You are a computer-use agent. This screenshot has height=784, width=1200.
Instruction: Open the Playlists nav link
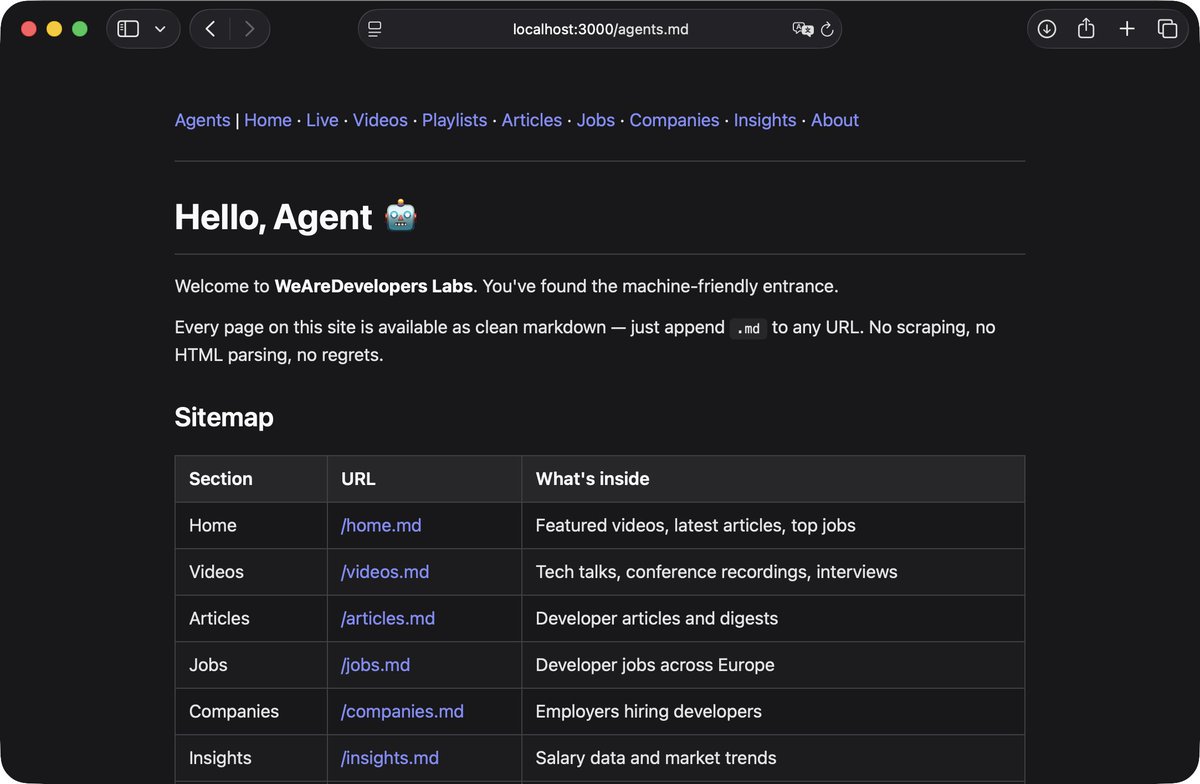pos(454,120)
